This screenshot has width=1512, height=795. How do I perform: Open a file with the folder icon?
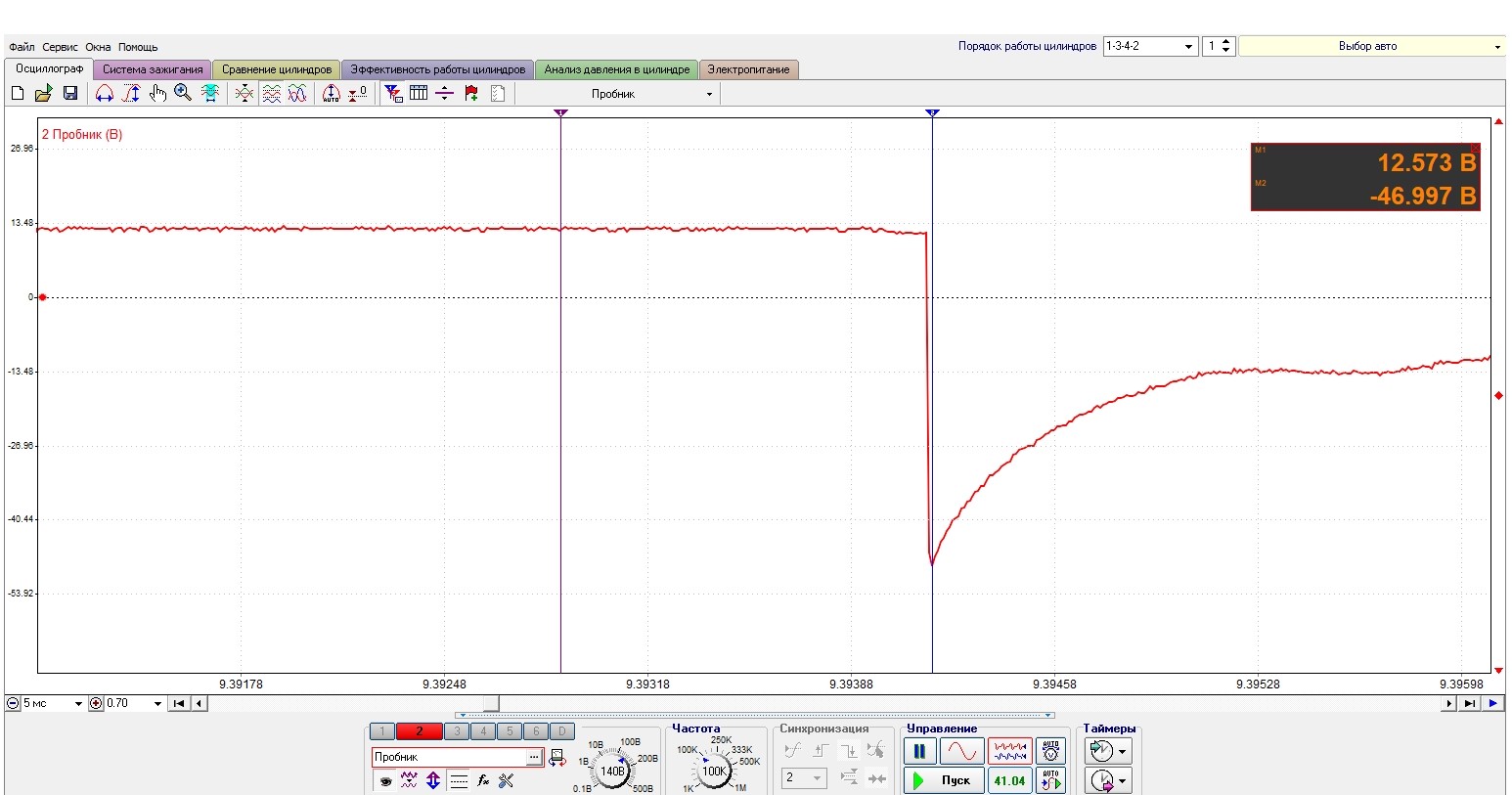(x=43, y=93)
